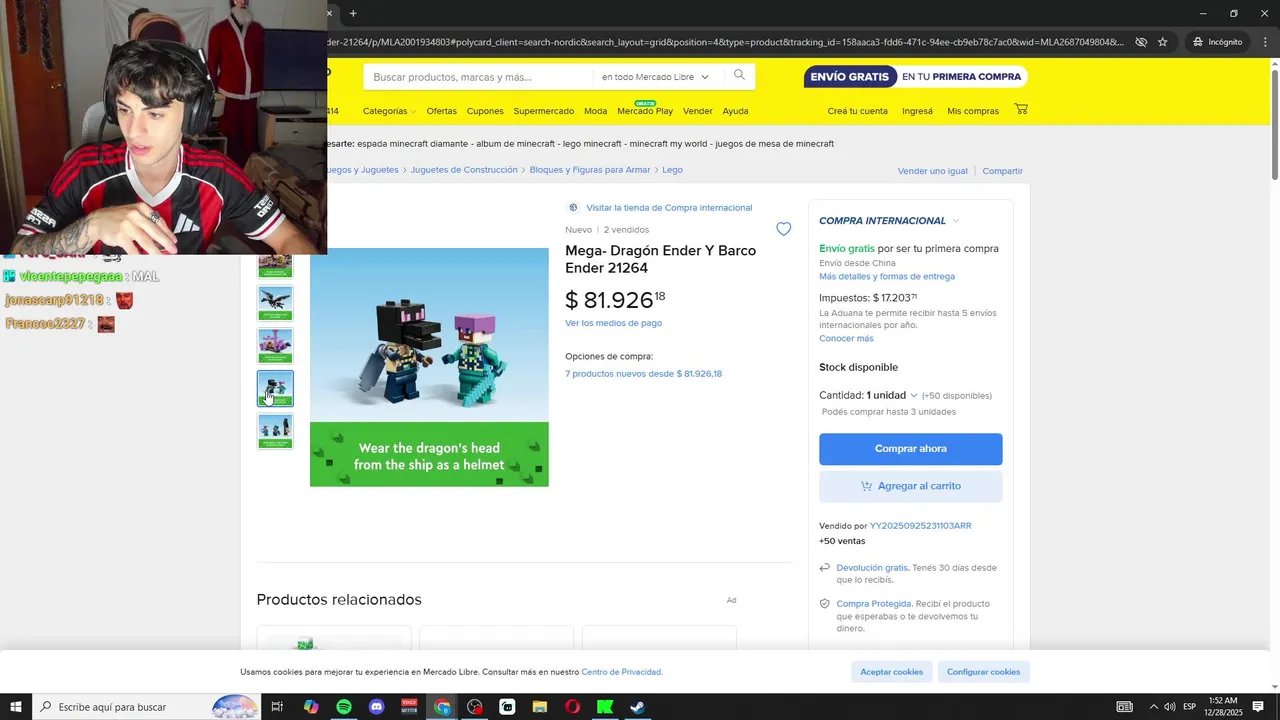Click Agregar al carrito button

(x=910, y=486)
